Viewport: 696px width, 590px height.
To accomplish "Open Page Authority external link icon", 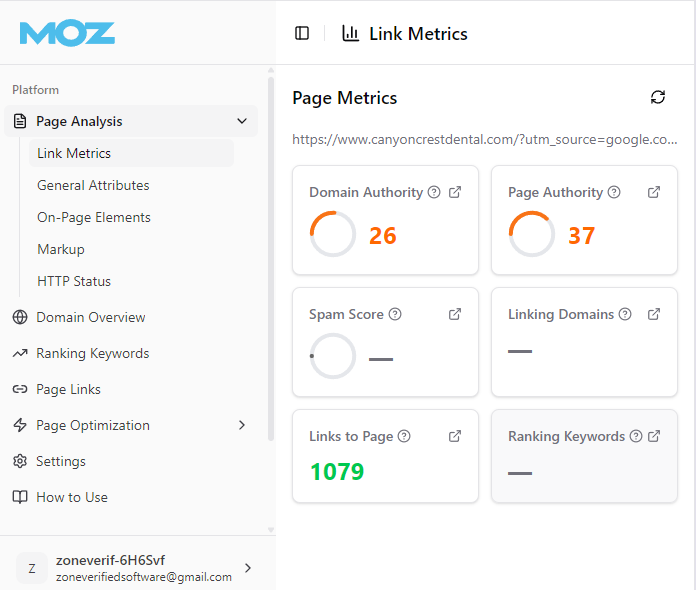I will [654, 192].
